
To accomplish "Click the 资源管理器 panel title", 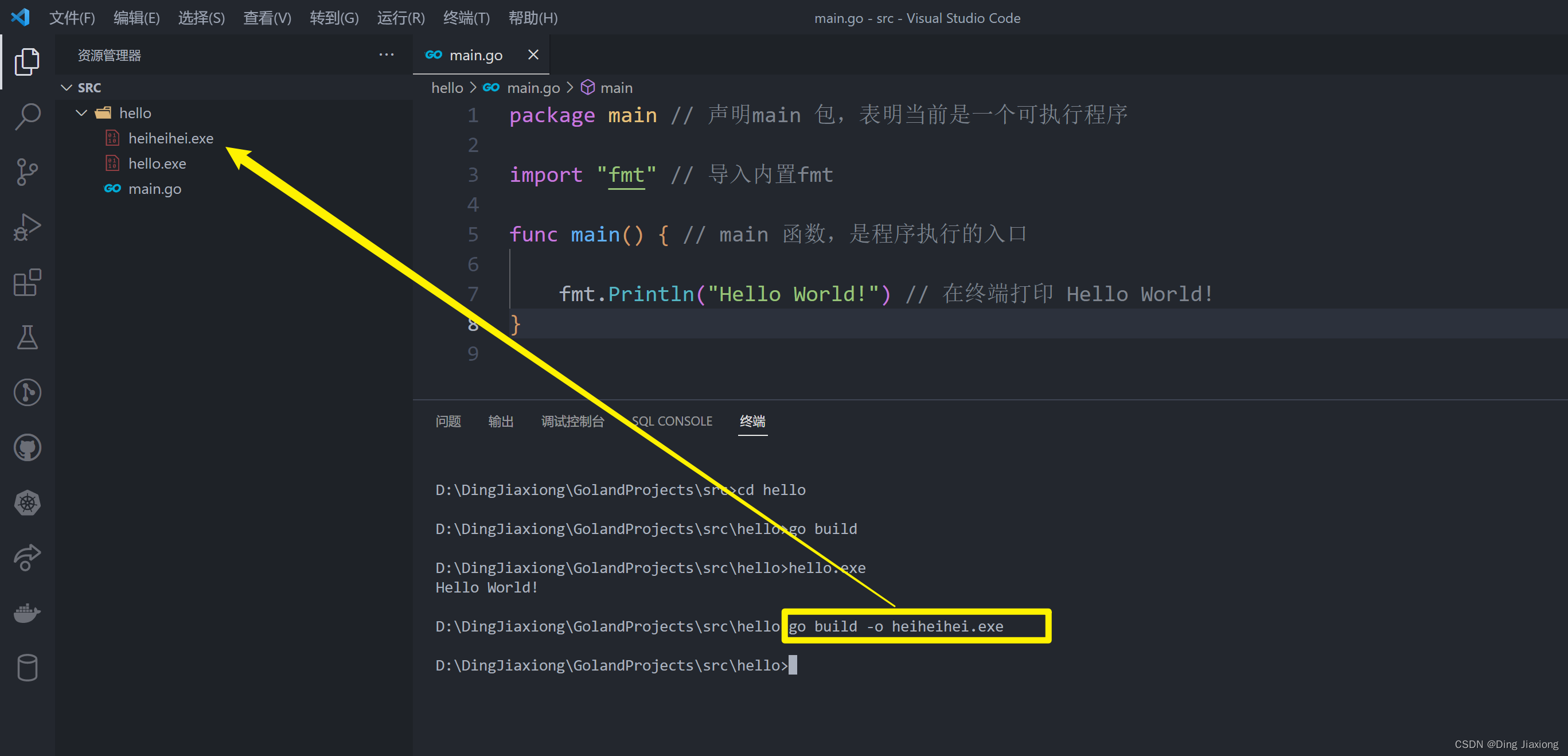I will coord(109,56).
